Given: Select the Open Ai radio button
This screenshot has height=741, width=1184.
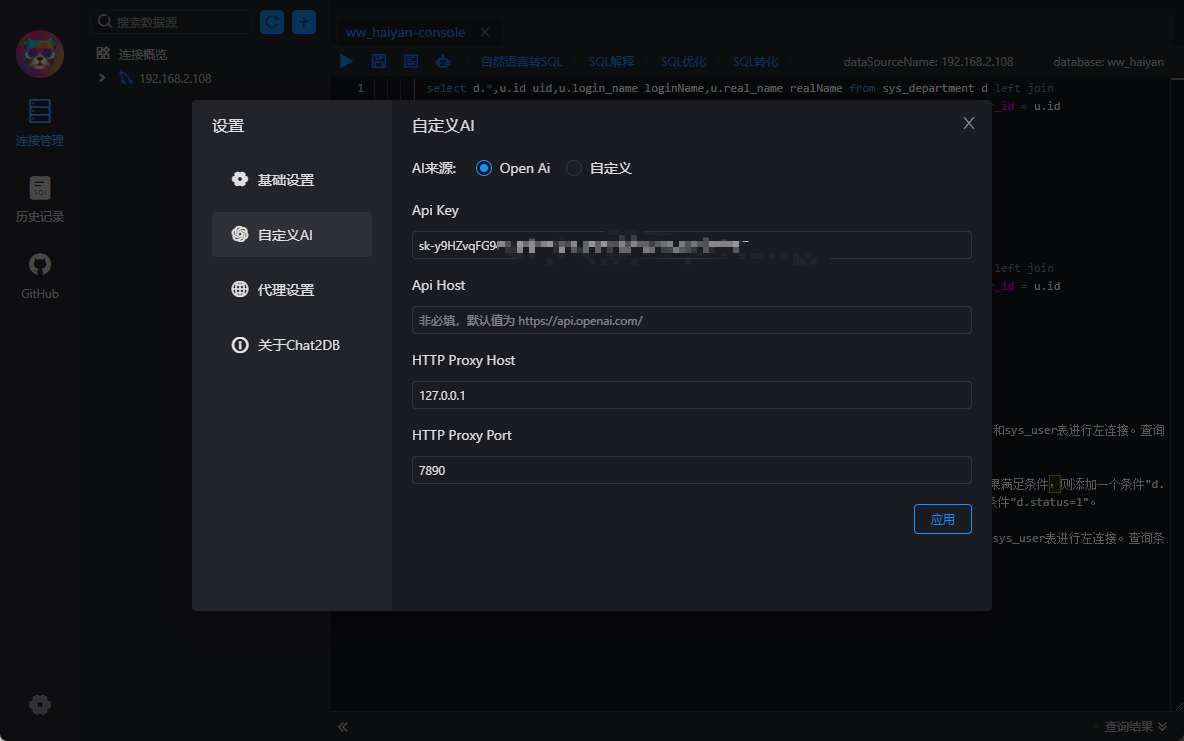Looking at the screenshot, I should (x=484, y=168).
